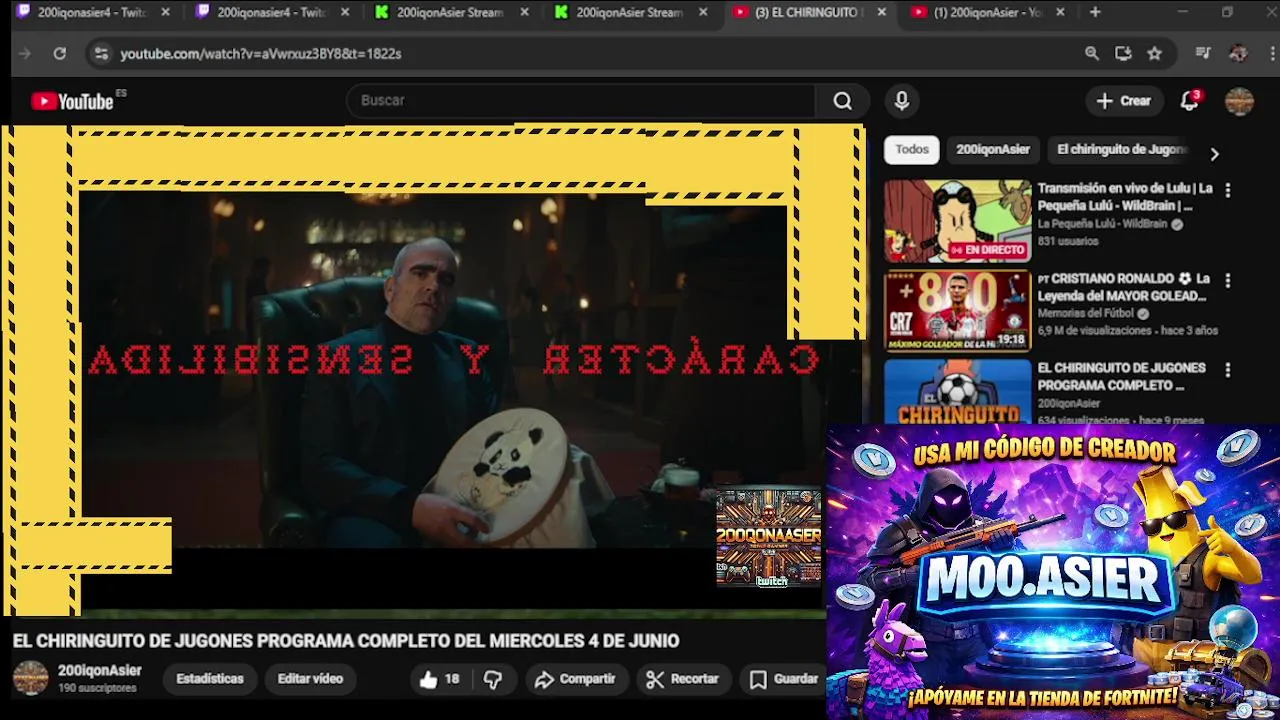Click the forward navigation arrow

coord(25,54)
